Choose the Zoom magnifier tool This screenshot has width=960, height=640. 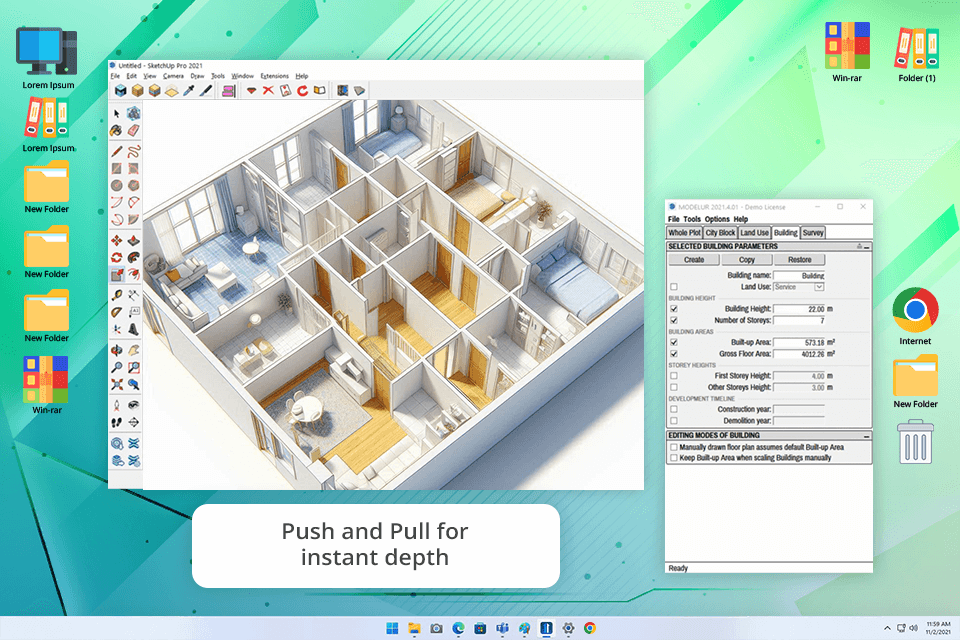pos(116,367)
